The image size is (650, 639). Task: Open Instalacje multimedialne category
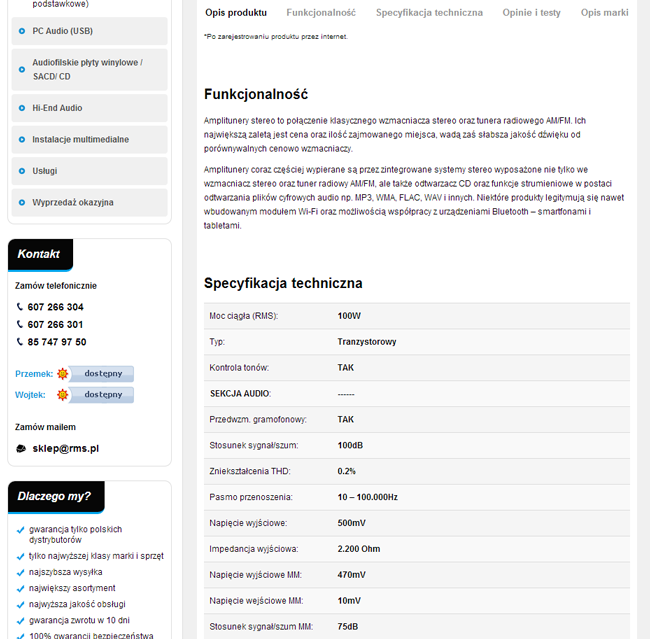pos(90,140)
